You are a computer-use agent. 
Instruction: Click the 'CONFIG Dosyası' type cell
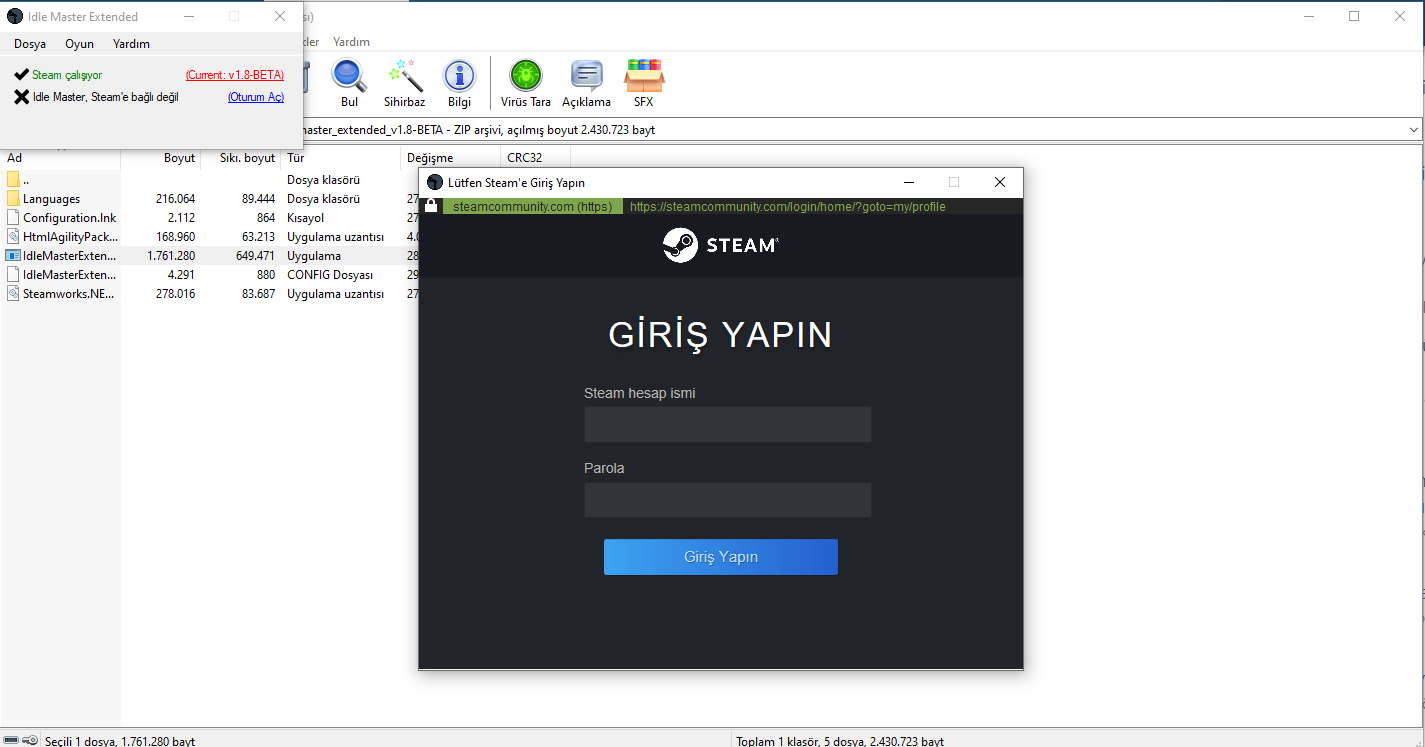tap(330, 275)
